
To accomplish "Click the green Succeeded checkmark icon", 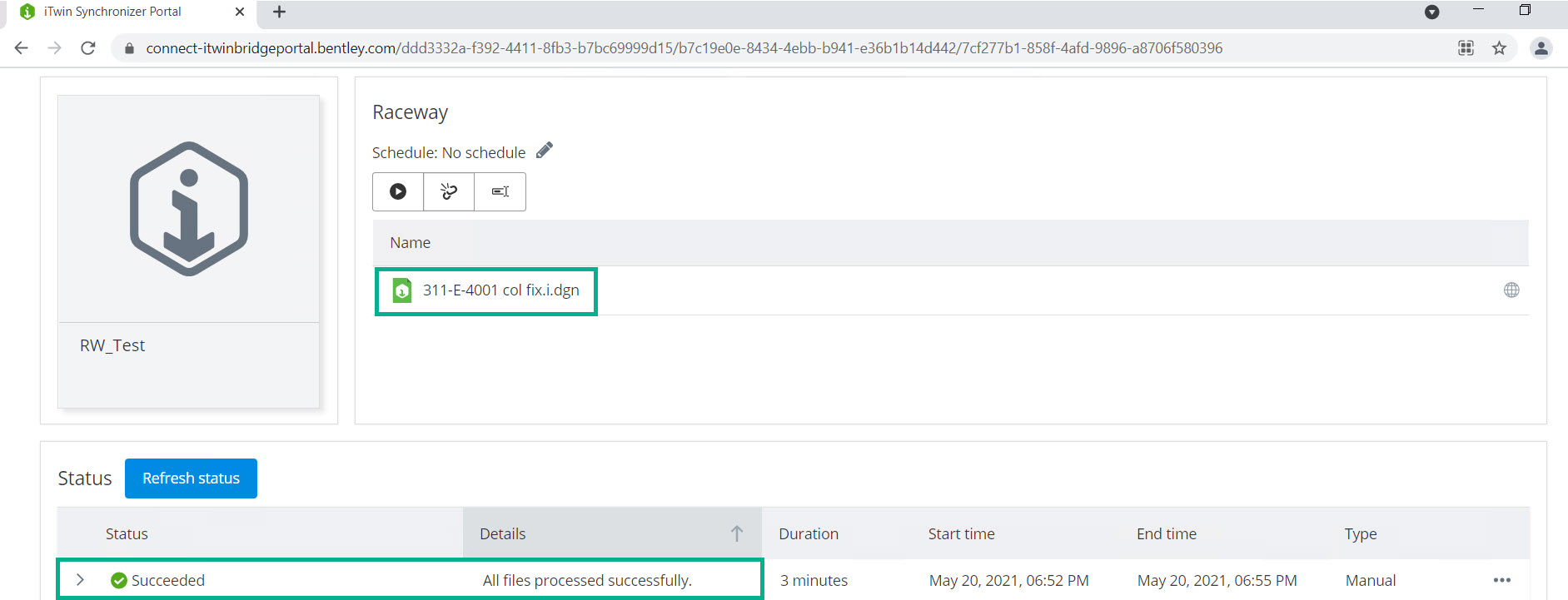I will (x=119, y=580).
